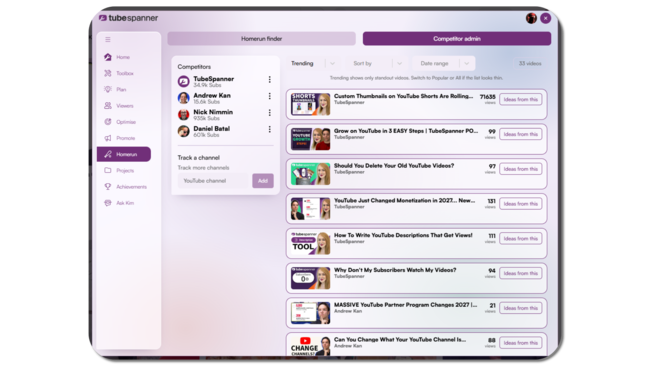The height and width of the screenshot is (366, 650).
Task: Click Ideas from this for MASSIVE Partner Program
Action: click(521, 308)
